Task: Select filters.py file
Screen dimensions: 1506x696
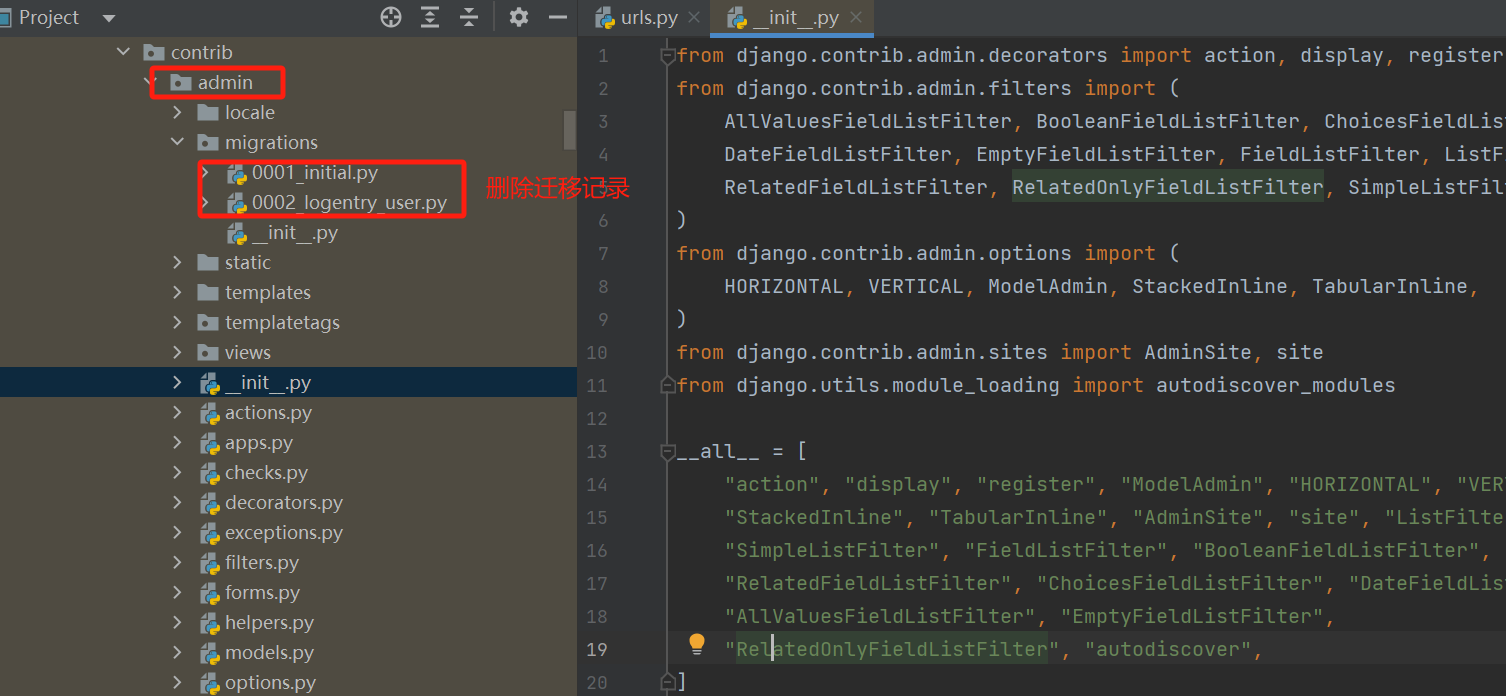Action: [262, 562]
